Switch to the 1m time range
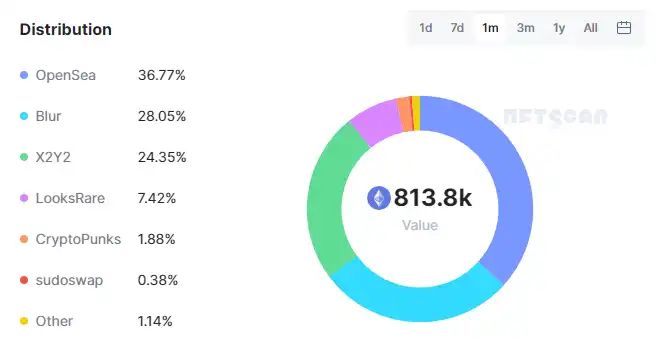 coord(490,28)
